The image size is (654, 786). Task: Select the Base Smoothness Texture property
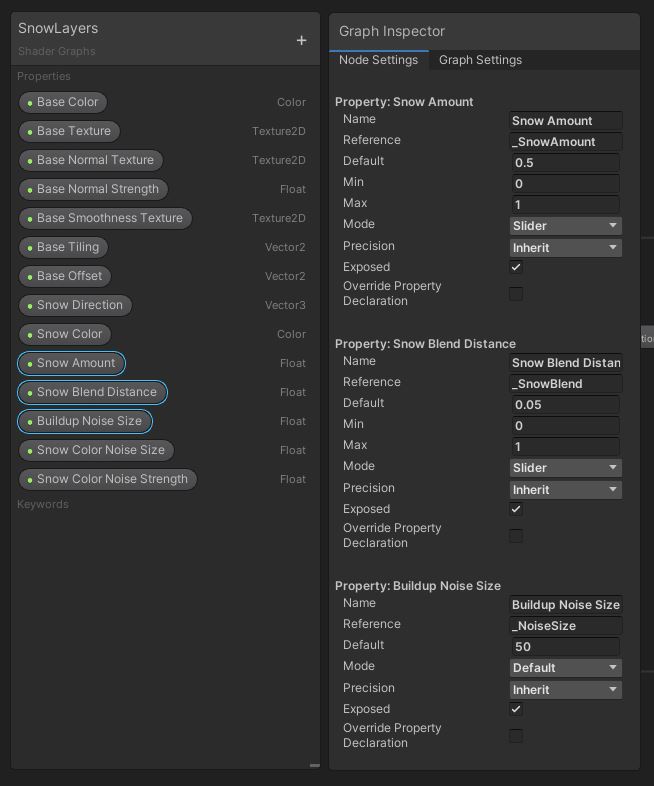pos(104,218)
